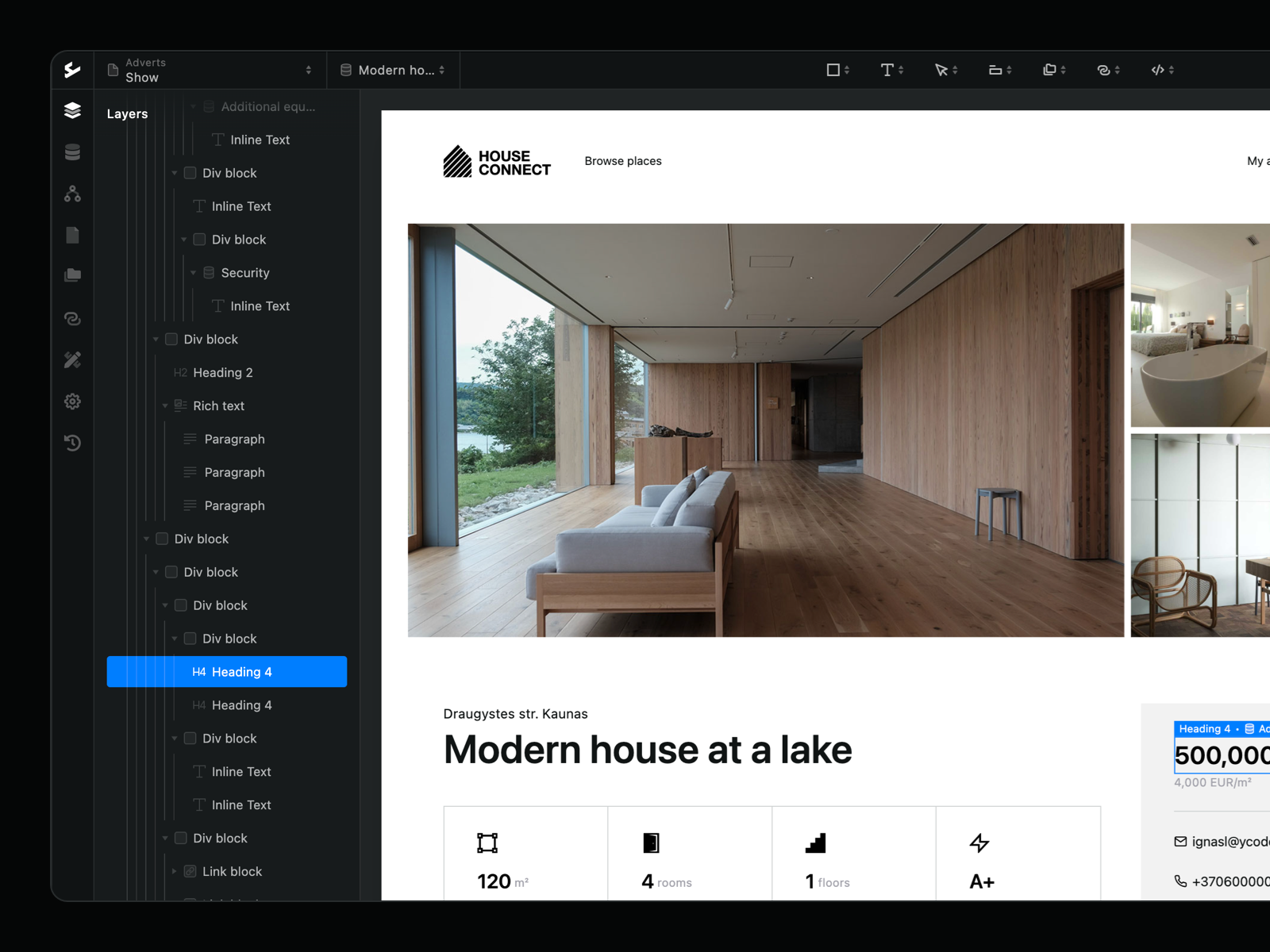Open the Layers panel in the sidebar
The width and height of the screenshot is (1270, 952).
73,111
